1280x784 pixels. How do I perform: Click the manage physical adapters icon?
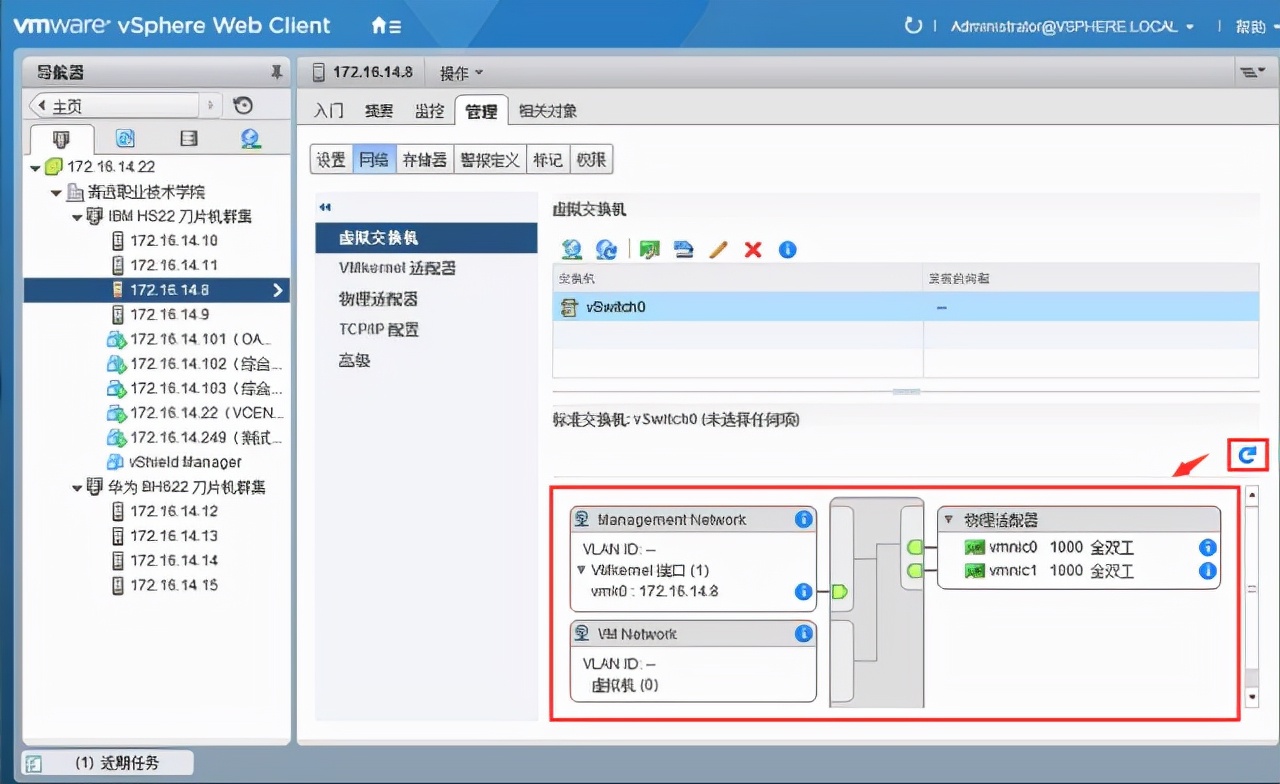coord(683,249)
